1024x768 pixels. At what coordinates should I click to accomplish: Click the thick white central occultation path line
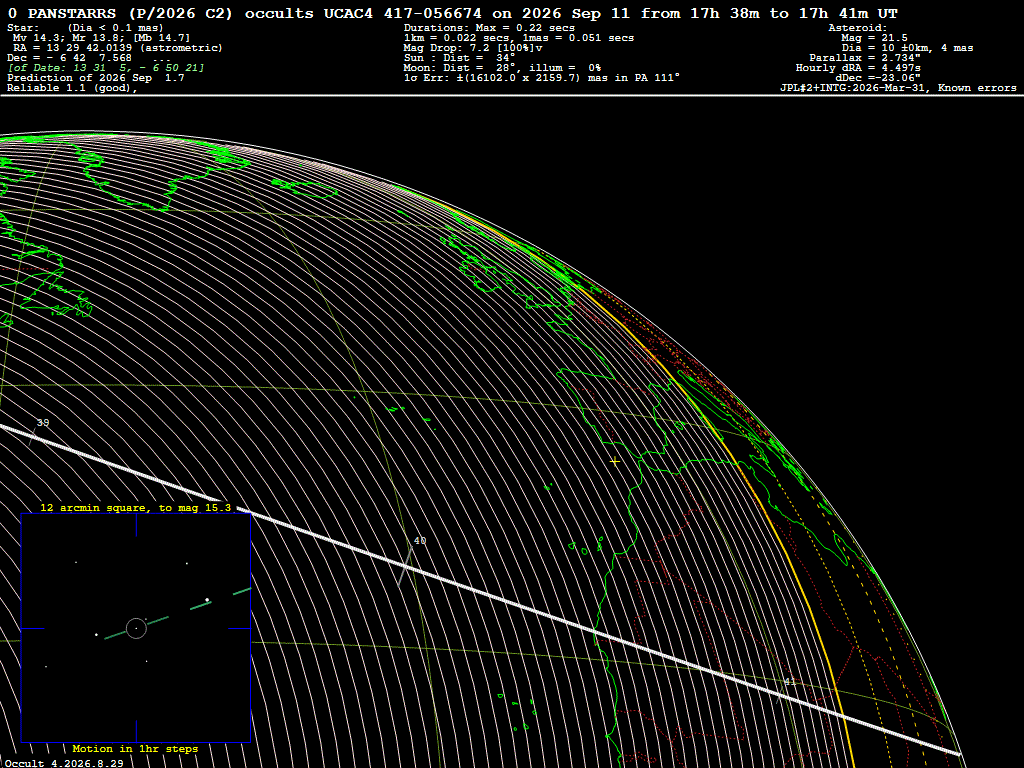pyautogui.click(x=479, y=590)
